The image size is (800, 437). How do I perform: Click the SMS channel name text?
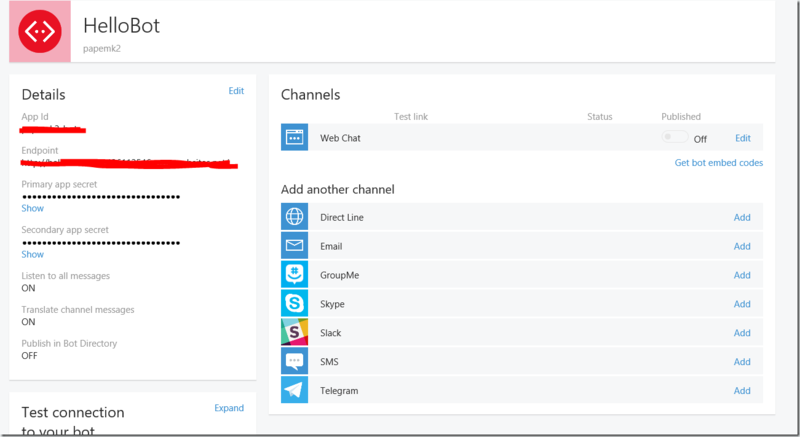(329, 362)
